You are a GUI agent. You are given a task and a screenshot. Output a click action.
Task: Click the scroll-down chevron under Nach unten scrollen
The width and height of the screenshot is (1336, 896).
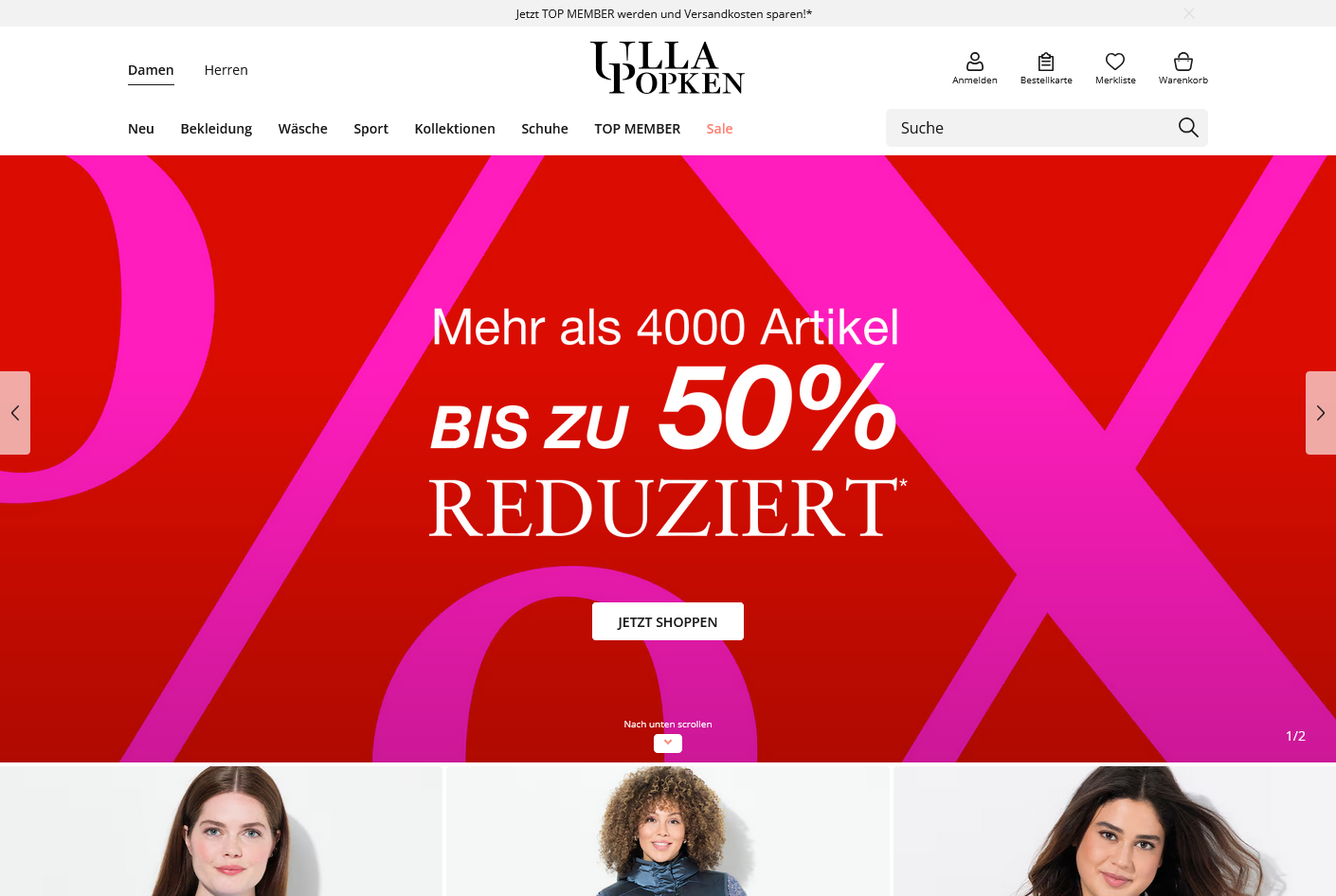(668, 744)
